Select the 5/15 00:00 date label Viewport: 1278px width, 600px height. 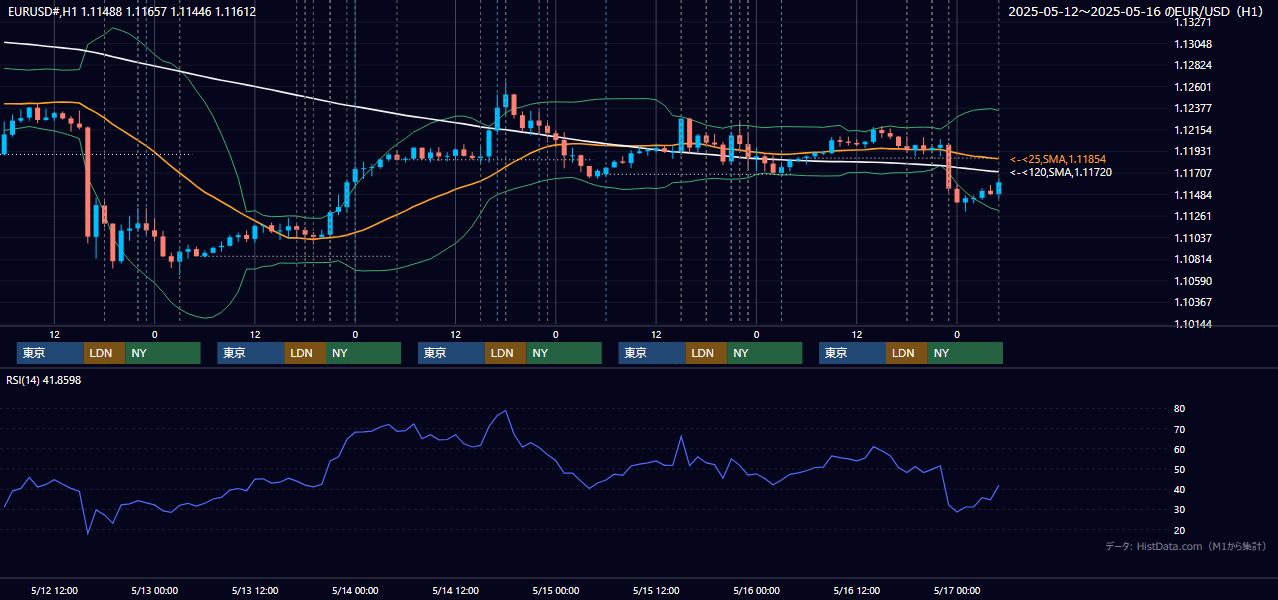tap(556, 590)
